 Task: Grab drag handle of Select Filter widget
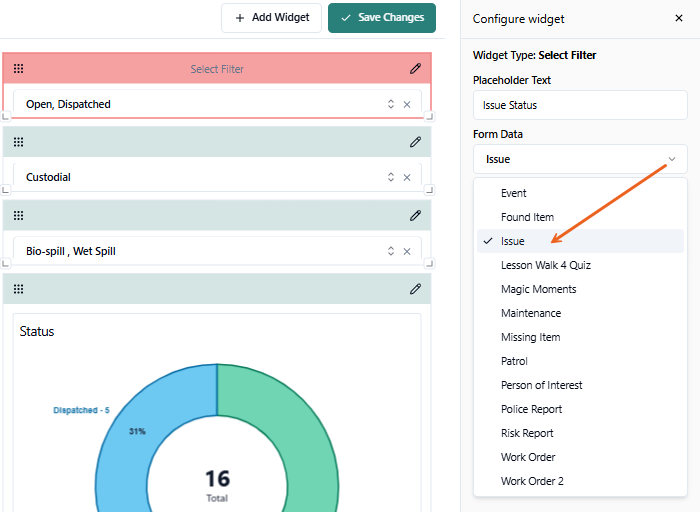click(18, 69)
